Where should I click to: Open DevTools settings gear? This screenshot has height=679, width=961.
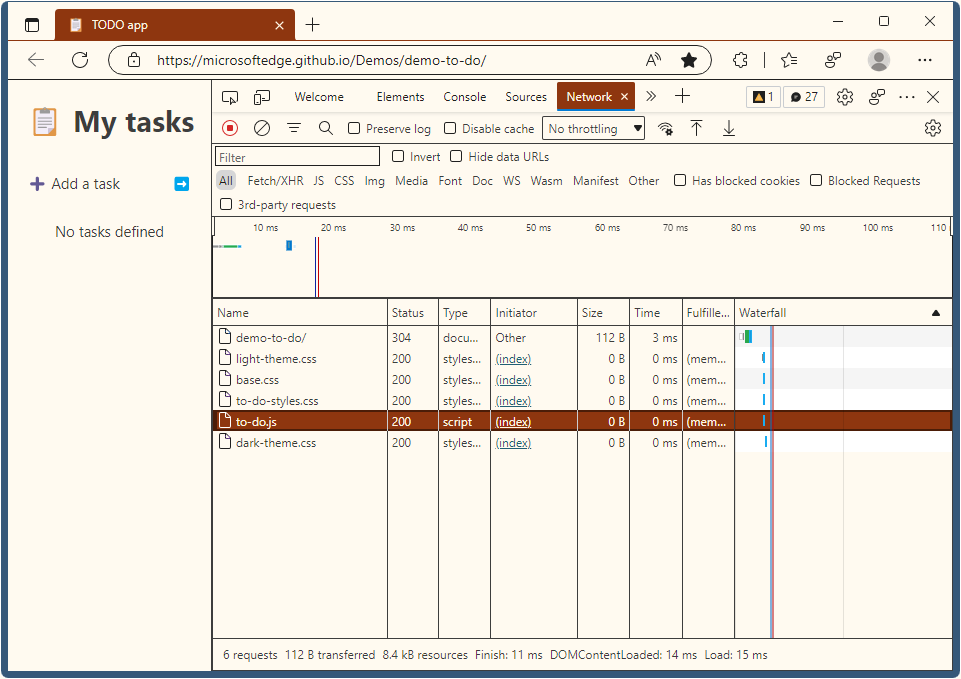844,96
